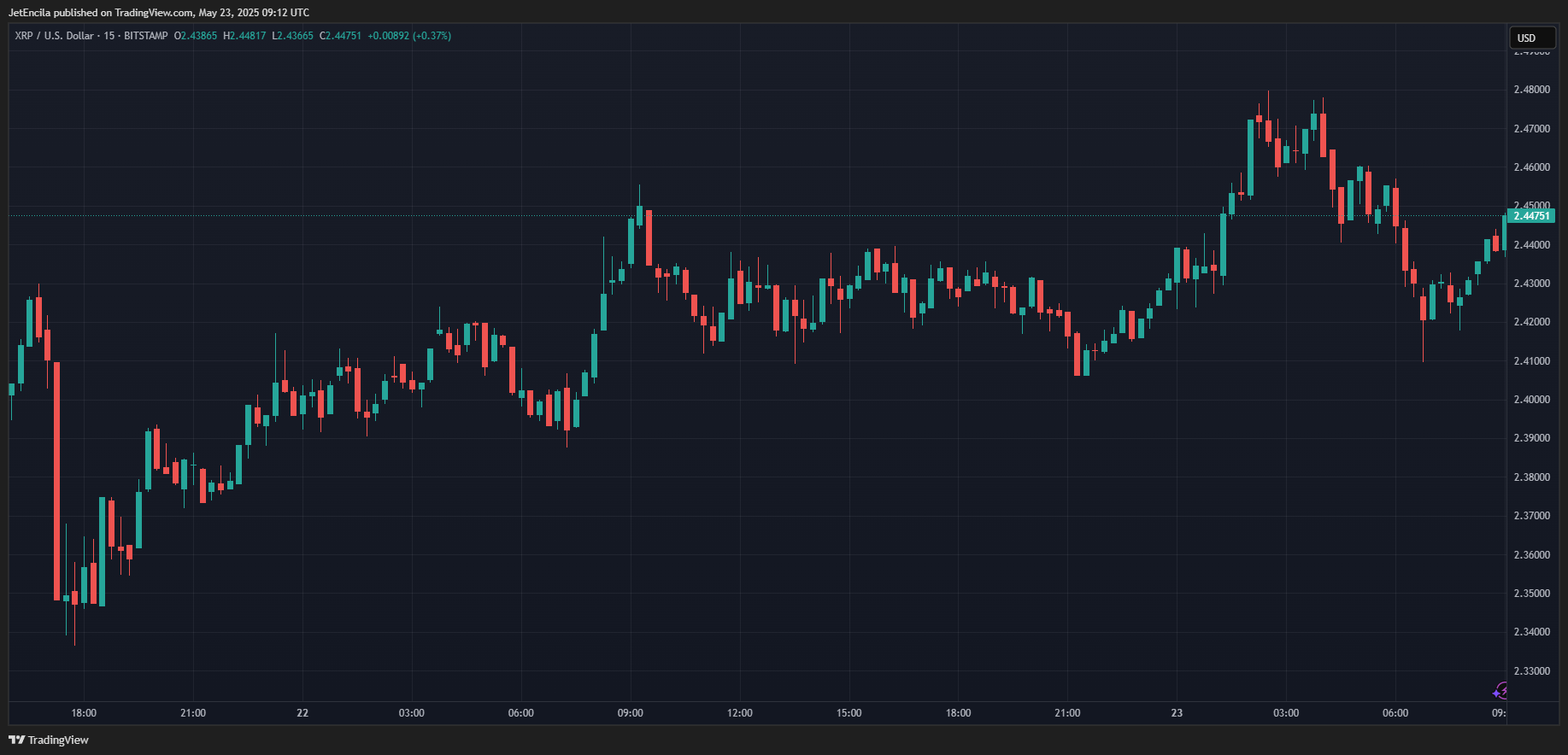Click the 2.41000 price axis label
Image resolution: width=1568 pixels, height=755 pixels.
click(1531, 361)
